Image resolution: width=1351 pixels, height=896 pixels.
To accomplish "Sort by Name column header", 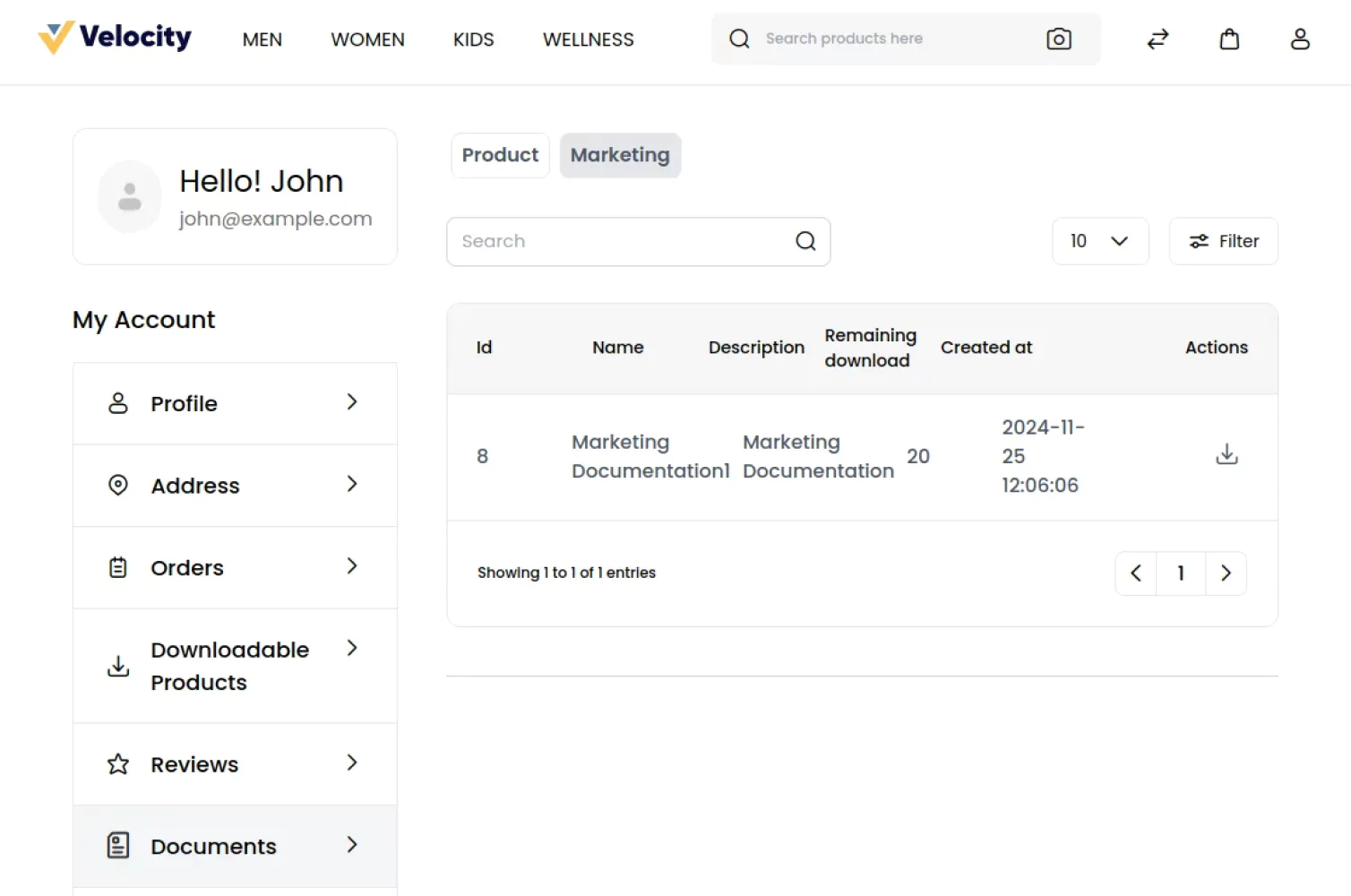I will (617, 348).
